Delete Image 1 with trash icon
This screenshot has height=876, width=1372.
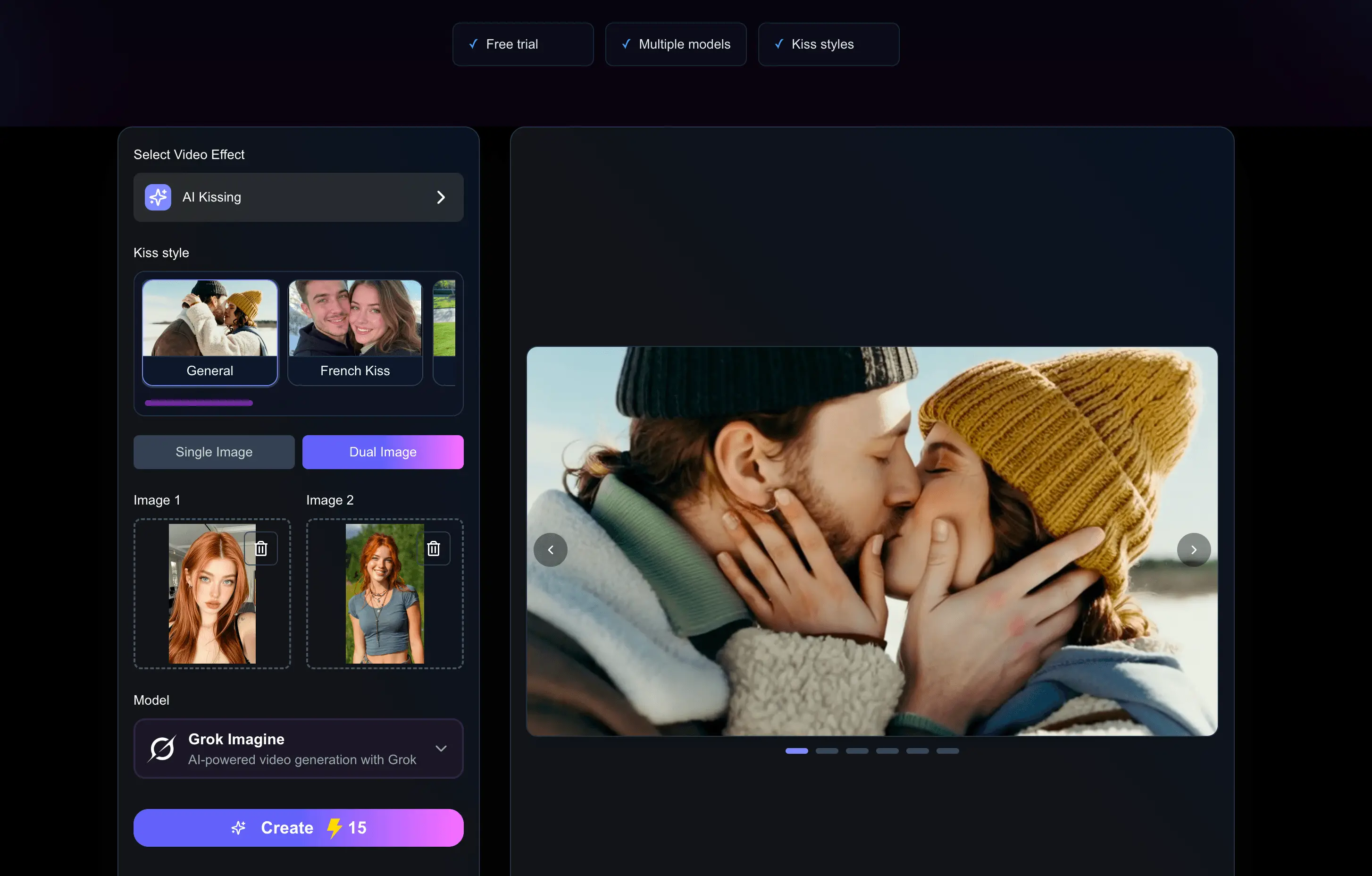(x=261, y=548)
